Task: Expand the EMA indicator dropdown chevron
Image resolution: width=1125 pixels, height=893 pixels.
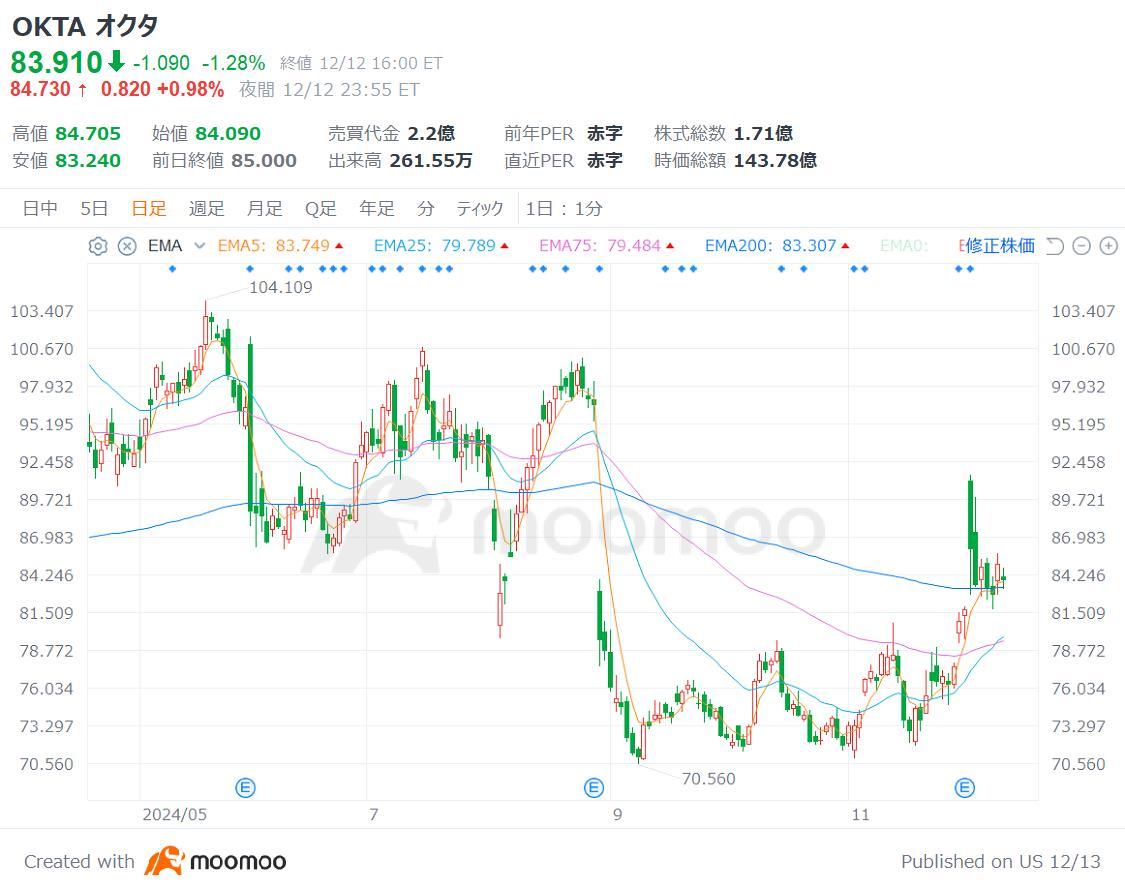Action: tap(200, 246)
